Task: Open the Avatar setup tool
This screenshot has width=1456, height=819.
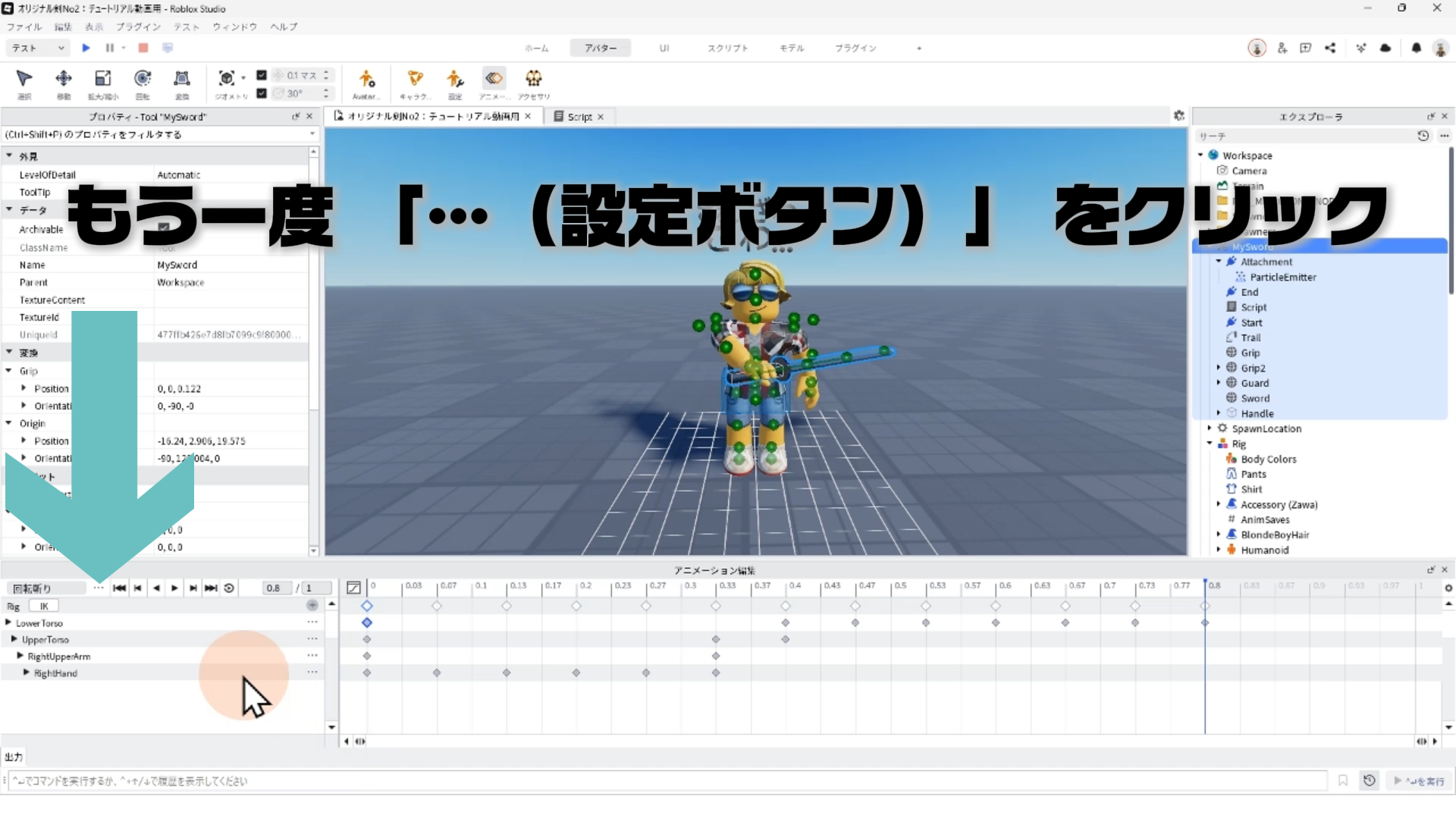Action: click(x=366, y=79)
